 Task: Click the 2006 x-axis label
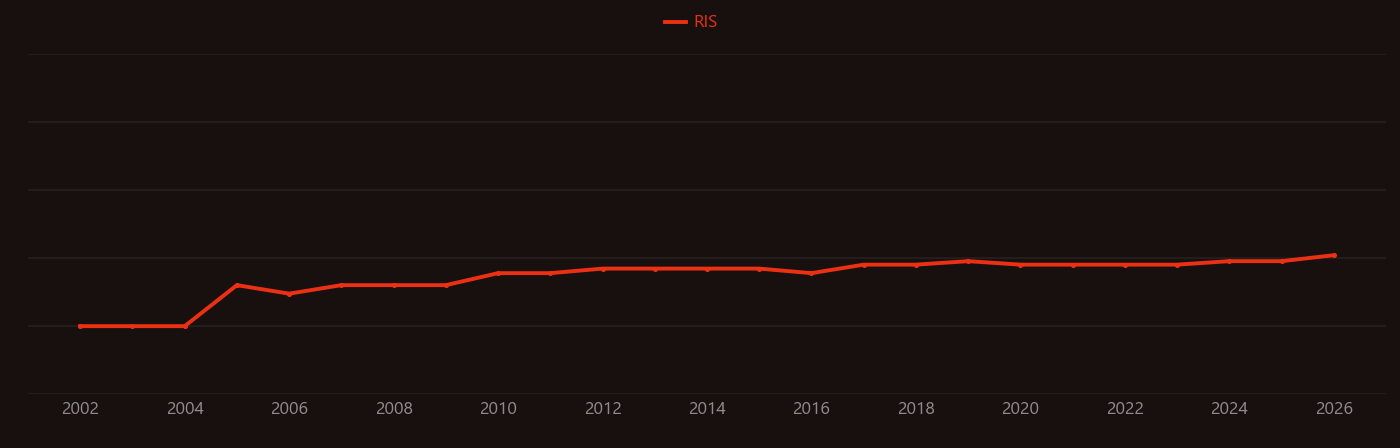click(x=289, y=409)
